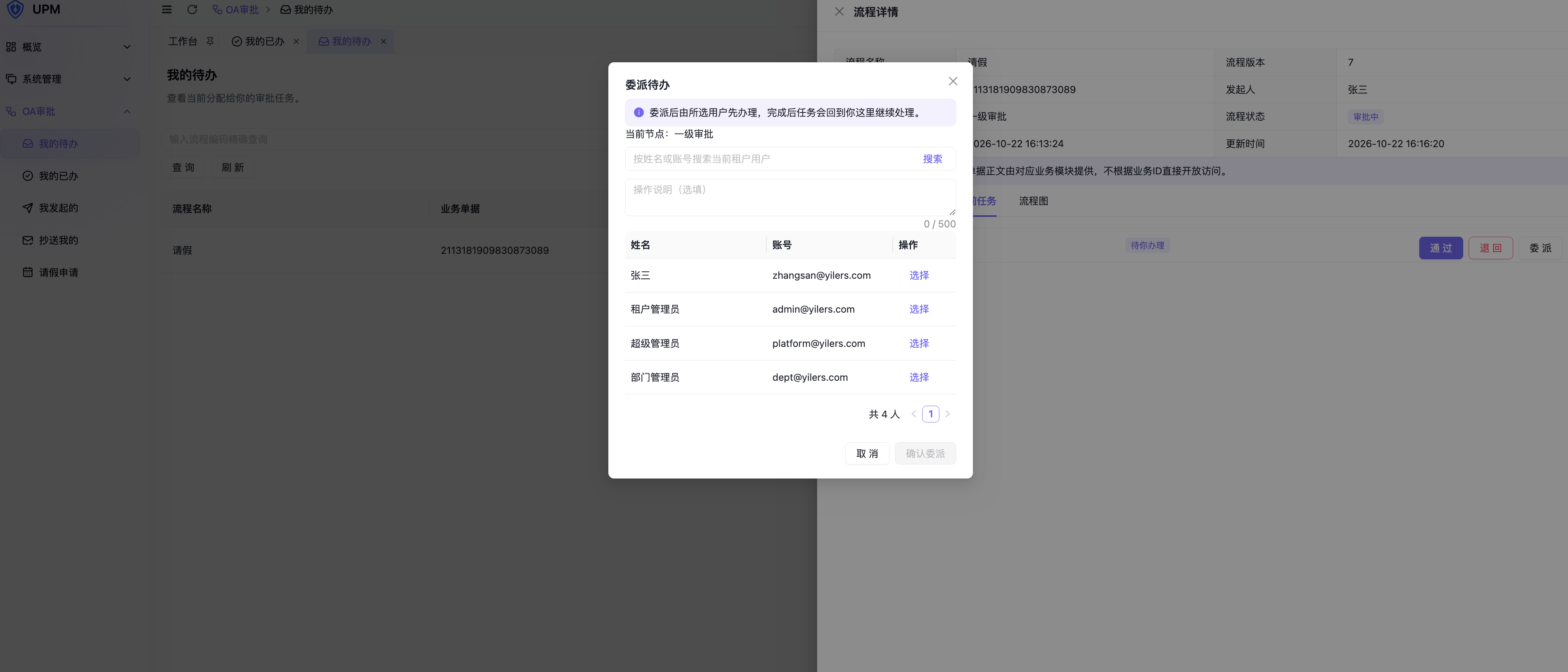Select 租户管理员 as delegate

tap(918, 309)
